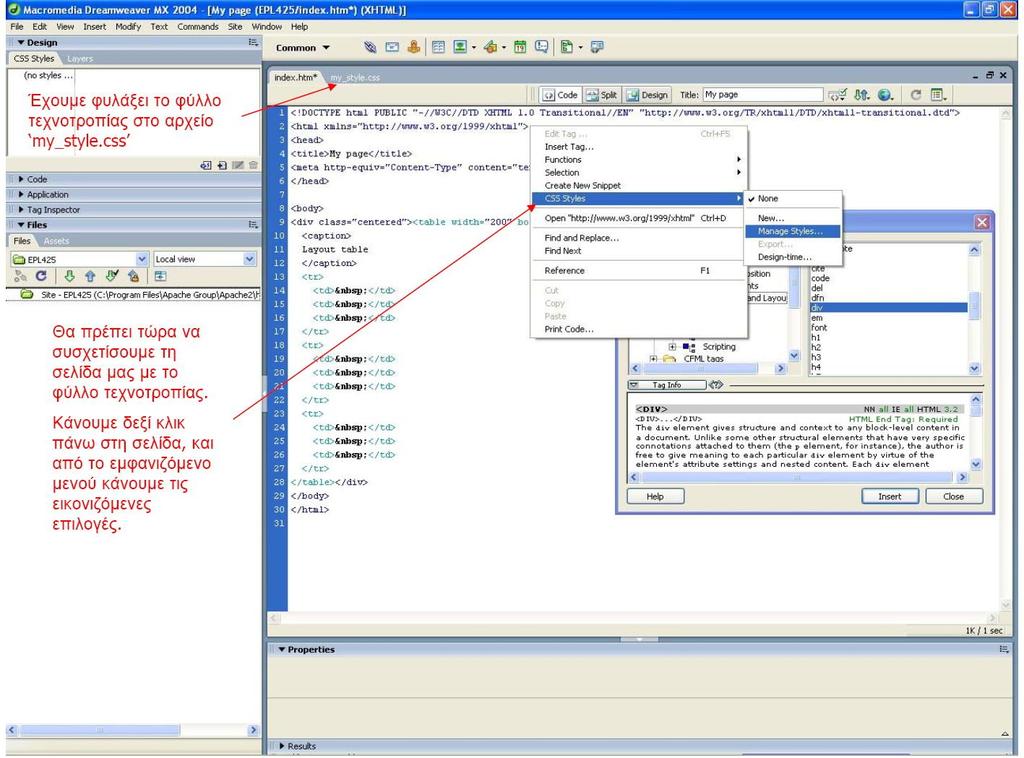1024x758 pixels.
Task: Click the Attach Style Sheet icon
Action: 206,166
